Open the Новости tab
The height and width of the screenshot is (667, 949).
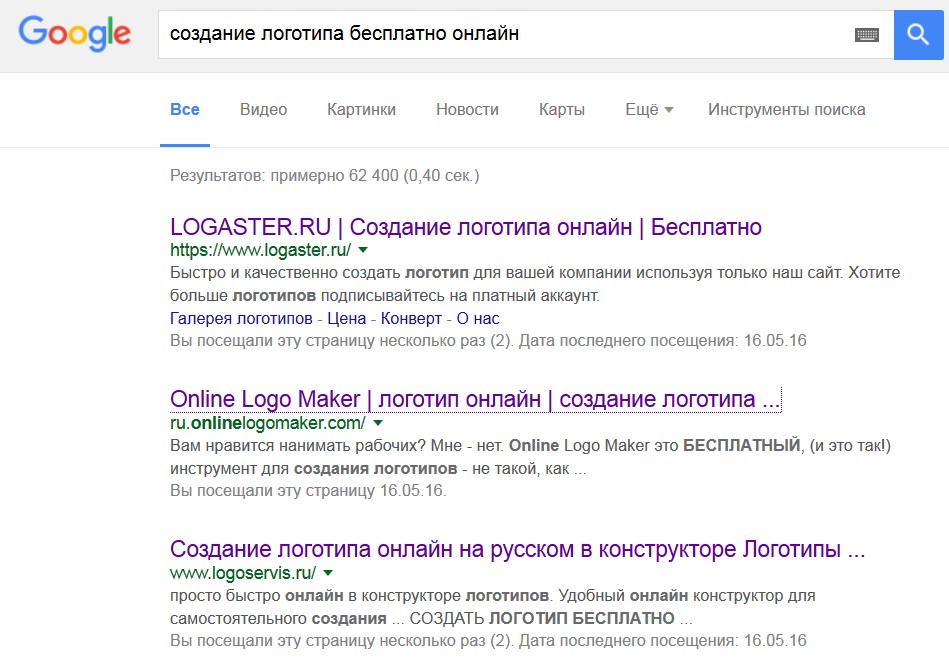(x=467, y=110)
